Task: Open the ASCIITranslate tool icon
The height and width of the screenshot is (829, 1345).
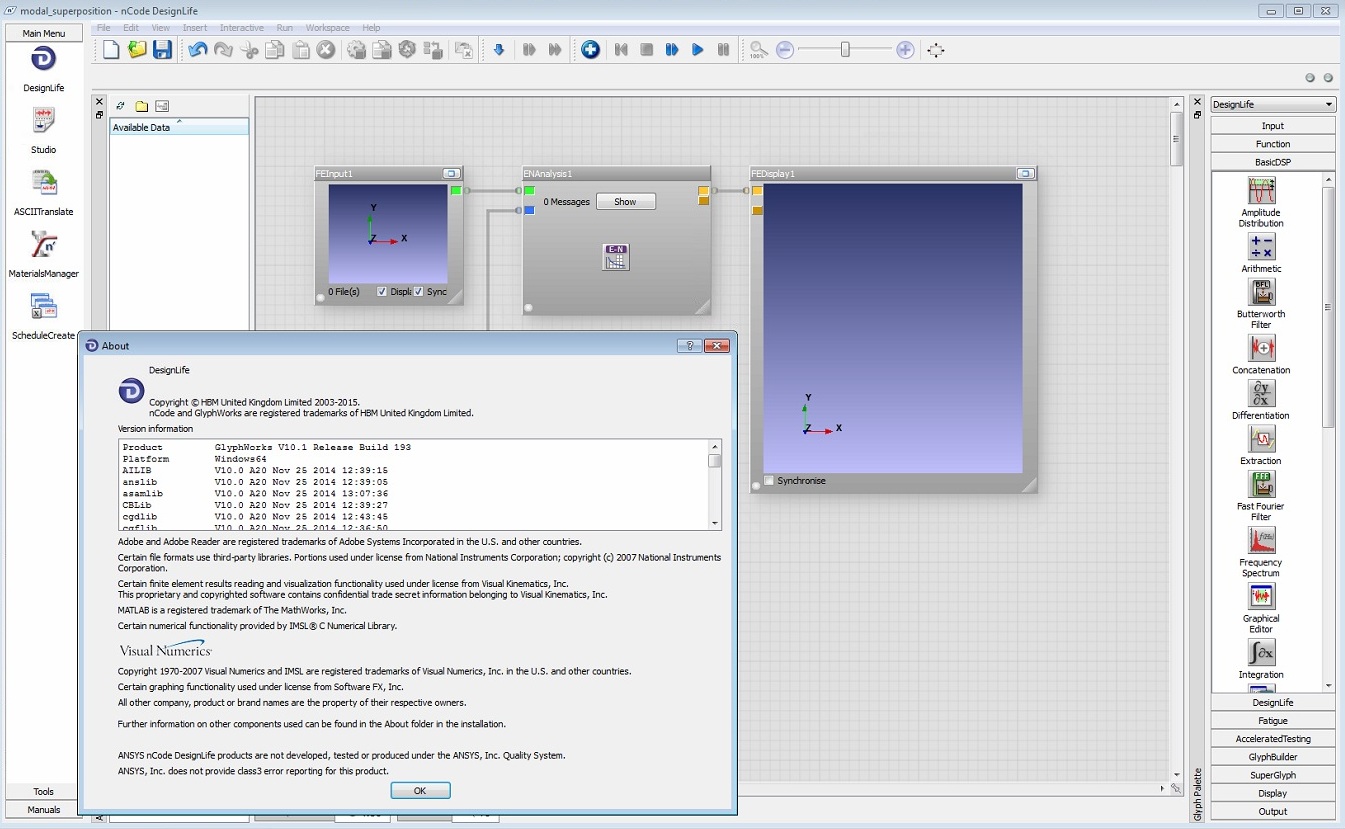Action: coord(43,183)
